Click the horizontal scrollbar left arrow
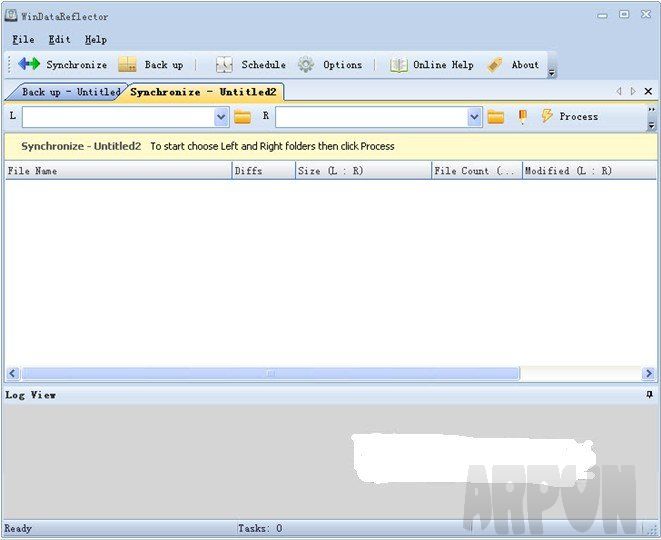Screen dimensions: 661x540 (13, 373)
